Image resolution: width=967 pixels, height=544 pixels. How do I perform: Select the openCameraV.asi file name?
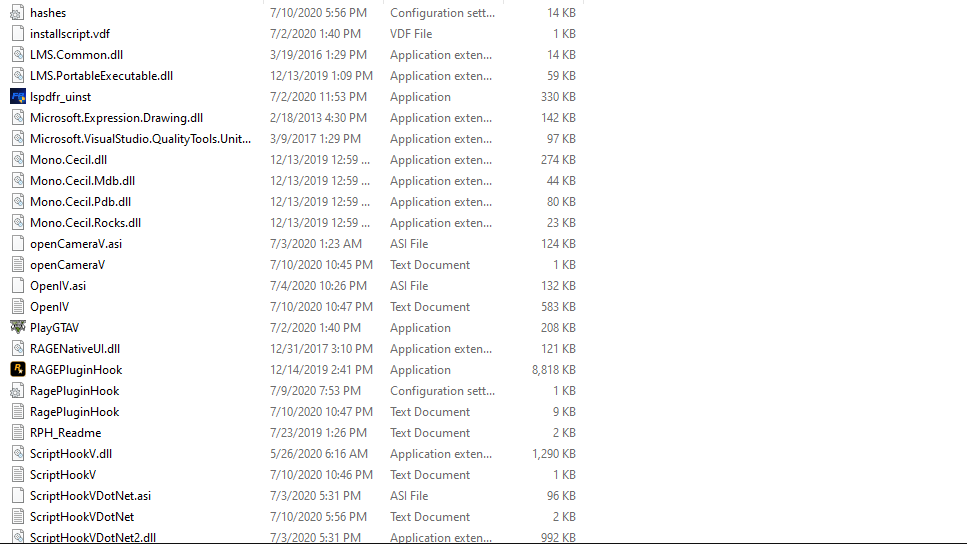click(76, 244)
